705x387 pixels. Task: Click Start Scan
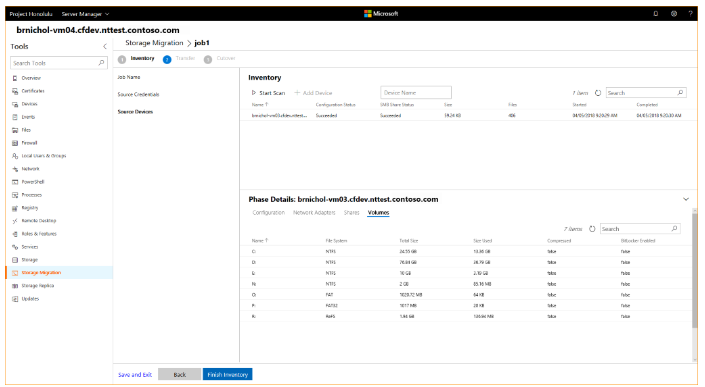point(268,93)
